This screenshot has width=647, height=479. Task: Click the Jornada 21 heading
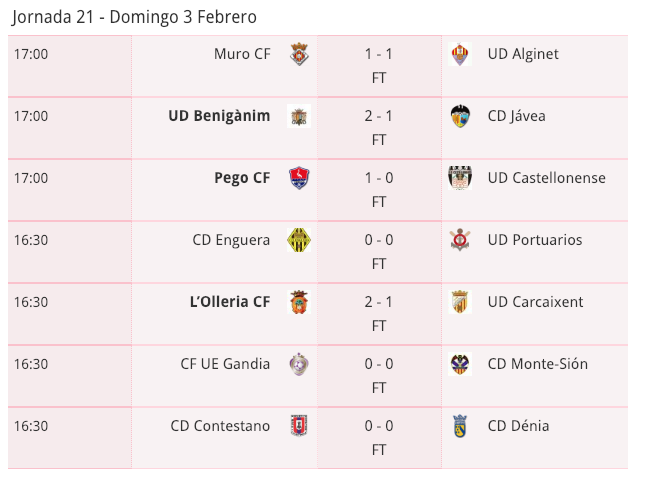135,17
